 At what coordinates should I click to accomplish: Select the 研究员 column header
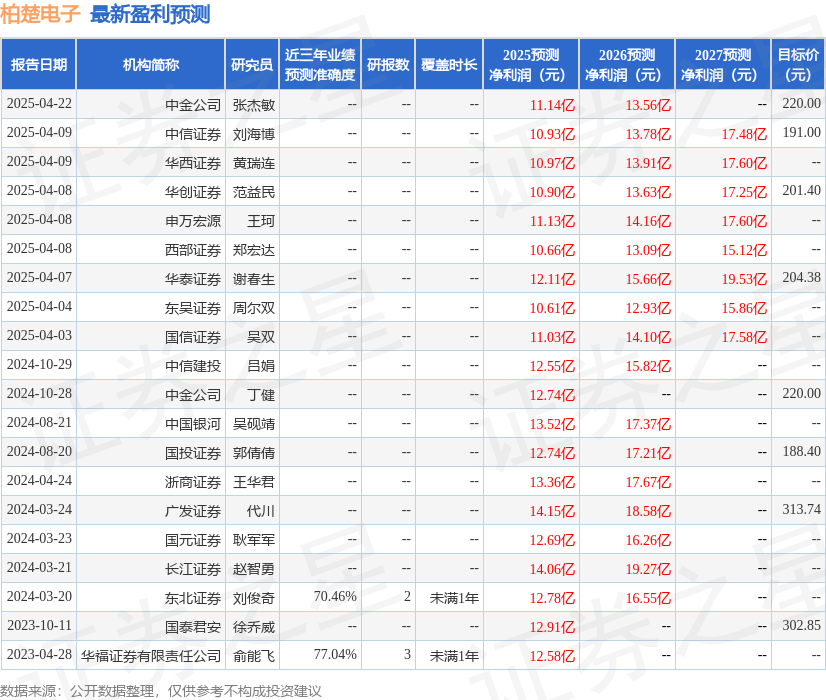252,64
